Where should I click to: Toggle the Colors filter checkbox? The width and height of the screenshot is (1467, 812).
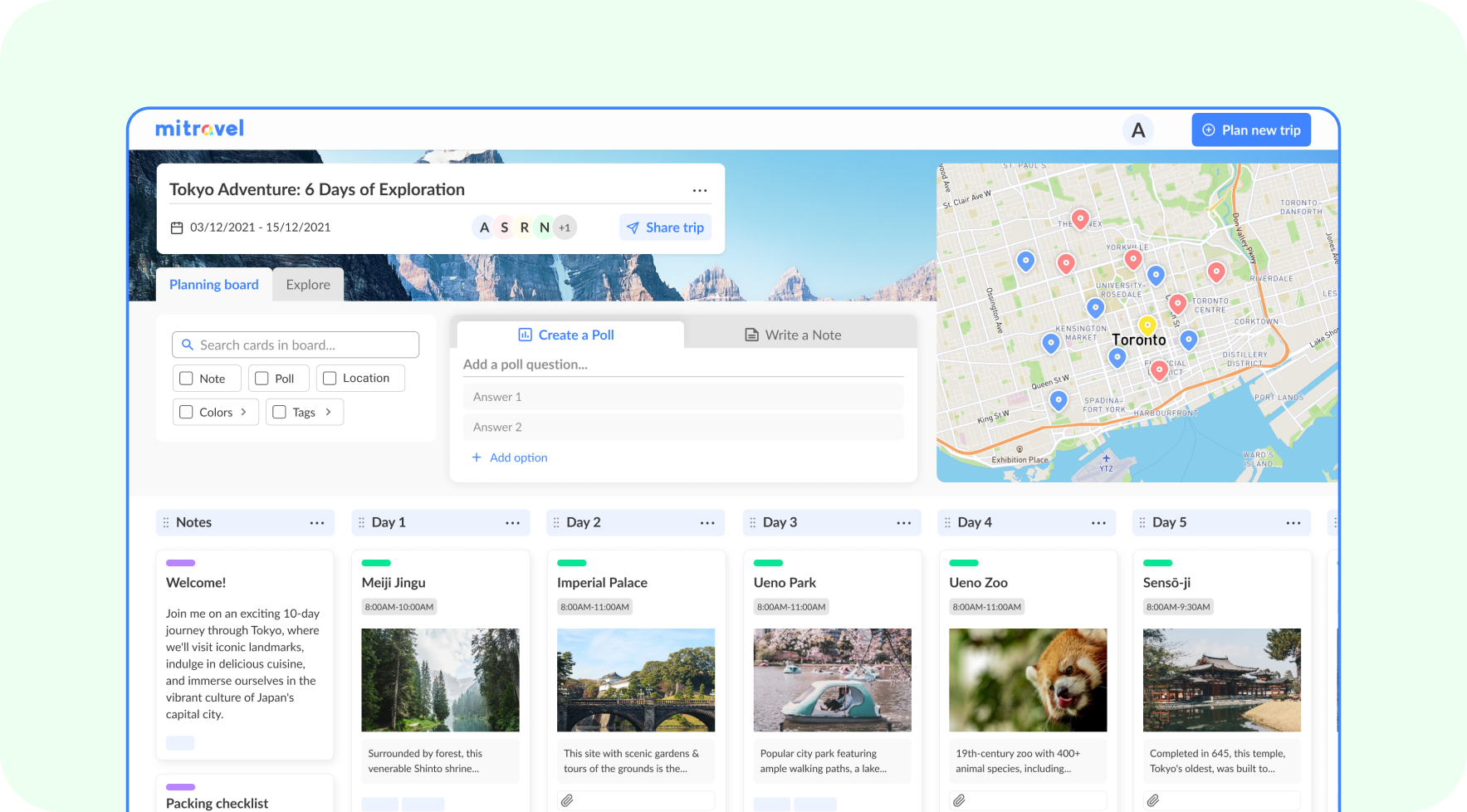tap(186, 412)
